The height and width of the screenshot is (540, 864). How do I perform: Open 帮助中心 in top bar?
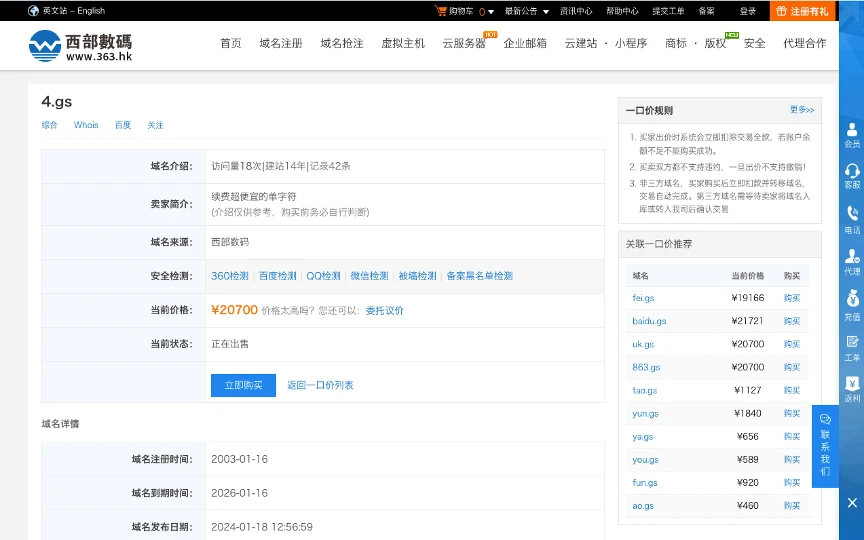pos(622,11)
